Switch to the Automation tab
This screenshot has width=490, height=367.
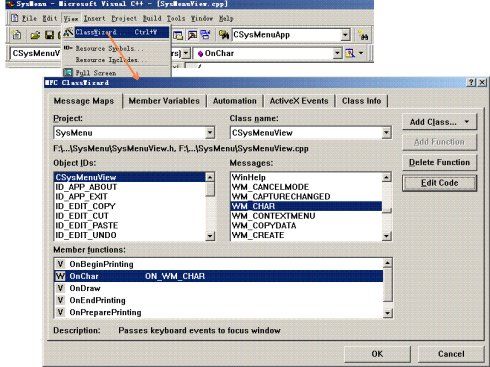click(235, 101)
